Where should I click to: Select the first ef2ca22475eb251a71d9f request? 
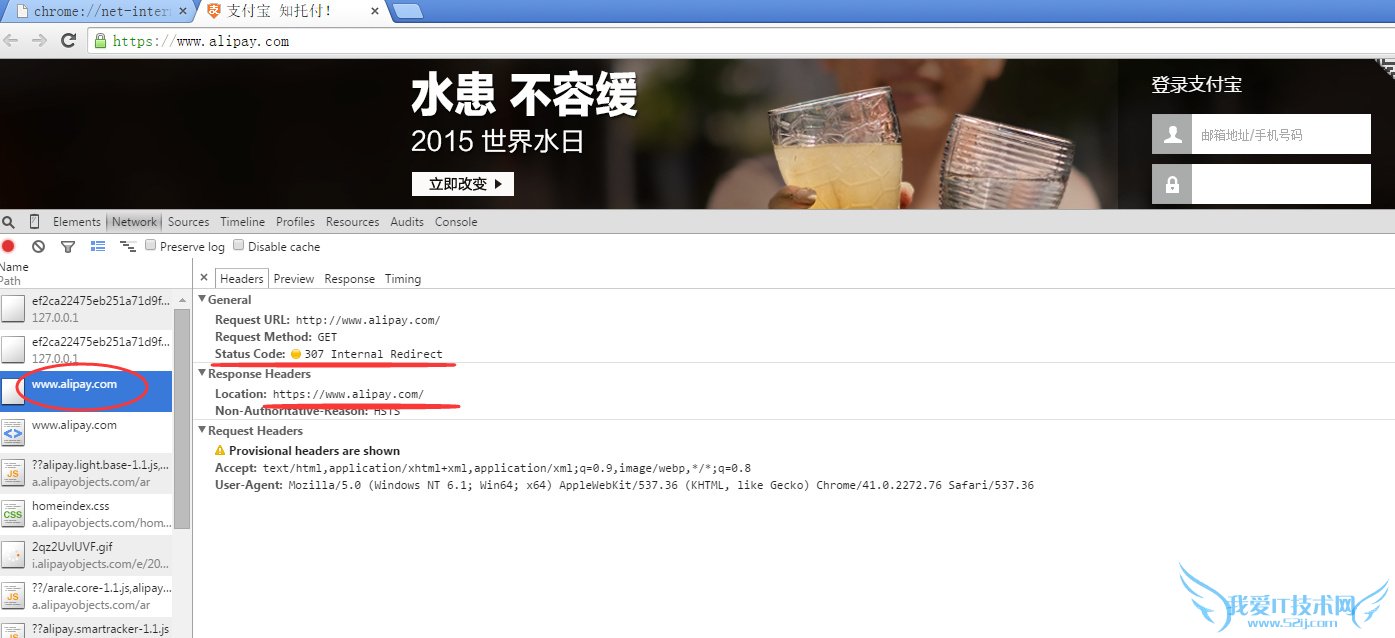86,308
